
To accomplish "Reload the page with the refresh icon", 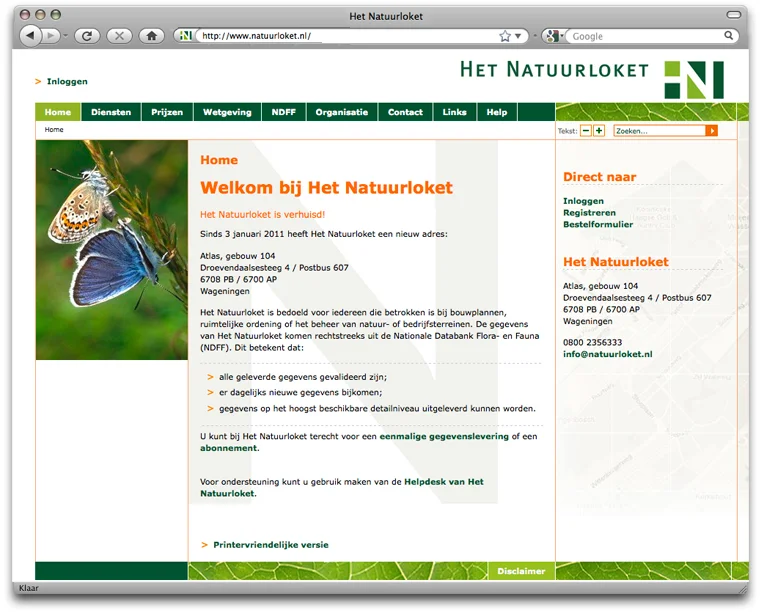I will tap(87, 36).
